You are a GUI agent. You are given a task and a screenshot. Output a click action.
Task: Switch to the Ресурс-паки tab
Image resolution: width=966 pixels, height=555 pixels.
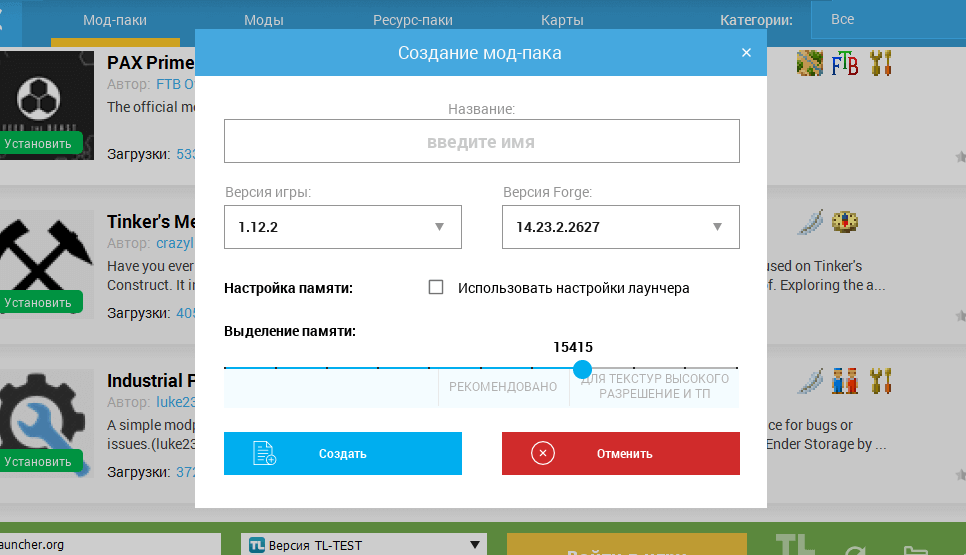(x=413, y=20)
